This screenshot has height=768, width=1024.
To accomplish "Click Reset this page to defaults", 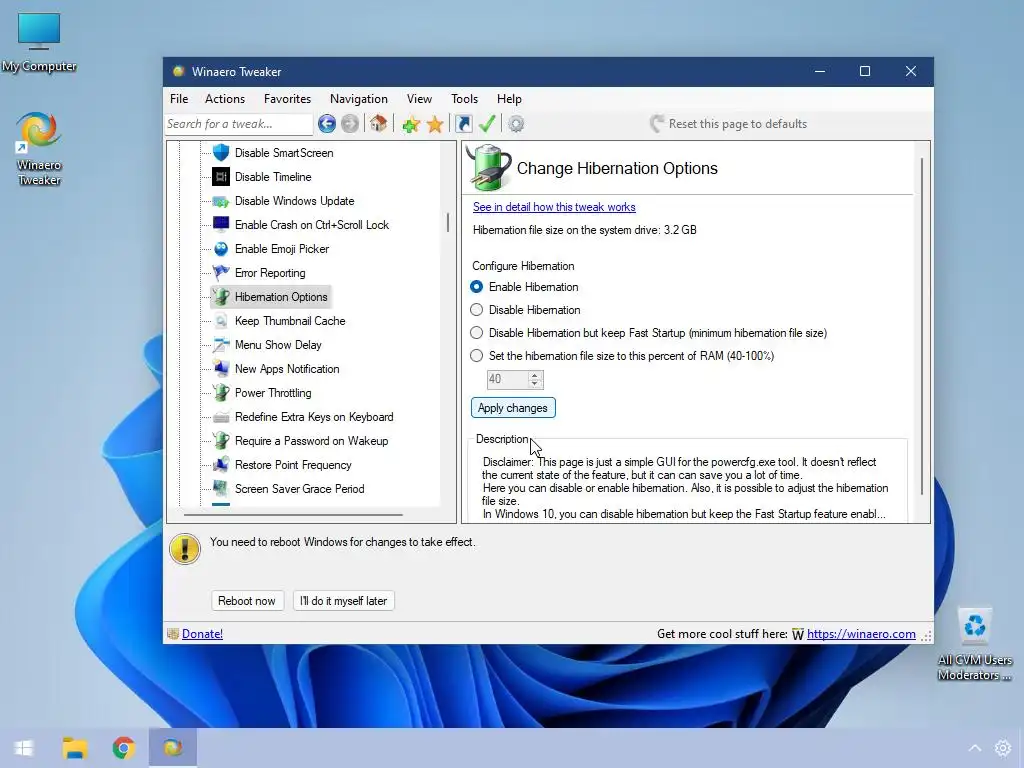I will pos(728,124).
